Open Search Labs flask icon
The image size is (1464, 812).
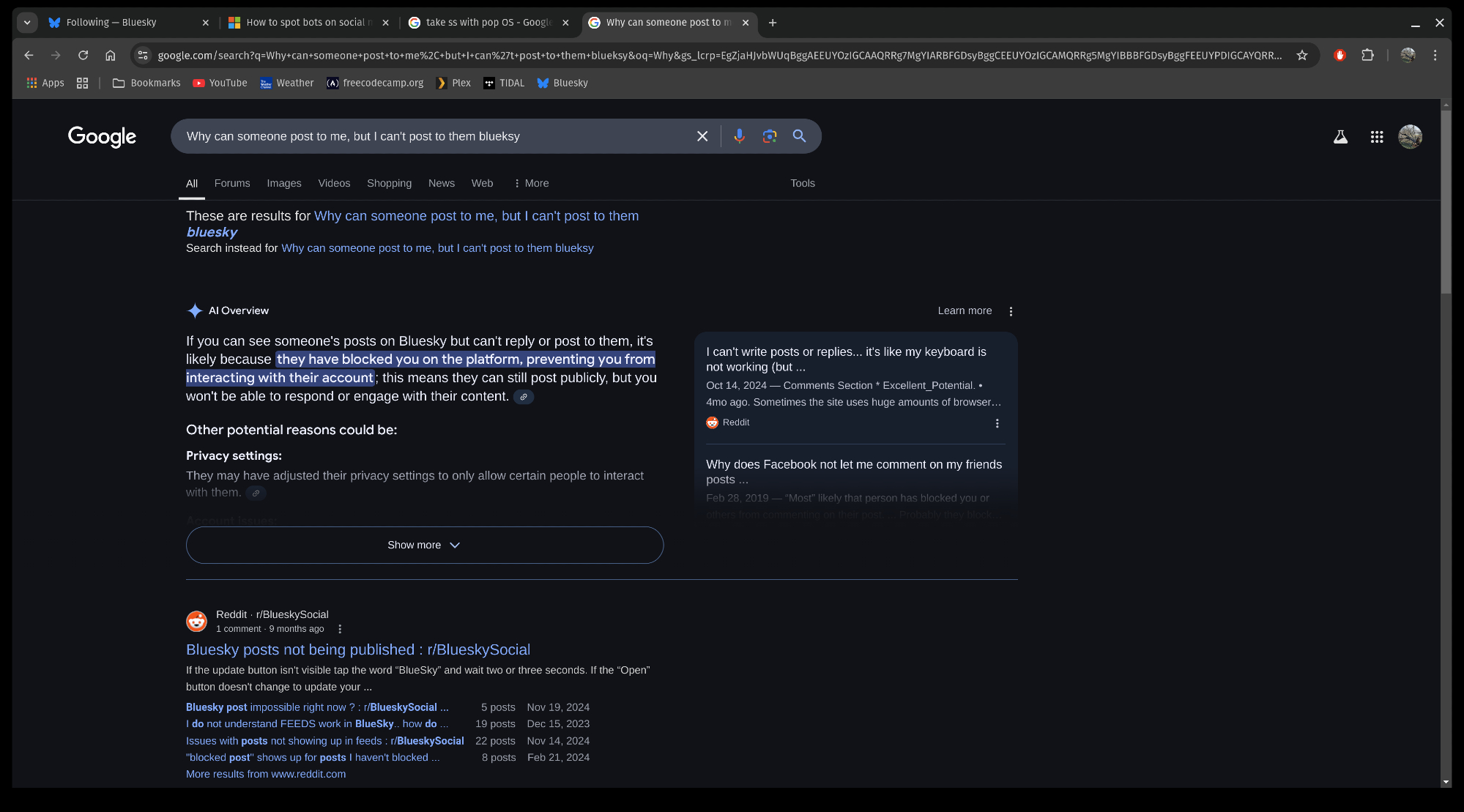pos(1340,137)
